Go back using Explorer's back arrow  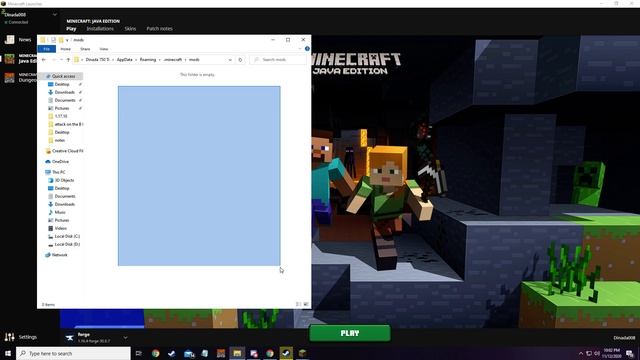click(44, 60)
